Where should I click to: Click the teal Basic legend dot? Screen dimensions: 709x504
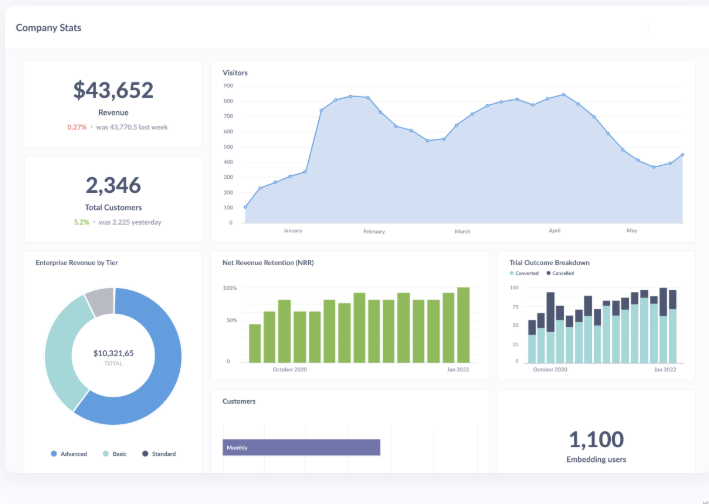coord(106,454)
